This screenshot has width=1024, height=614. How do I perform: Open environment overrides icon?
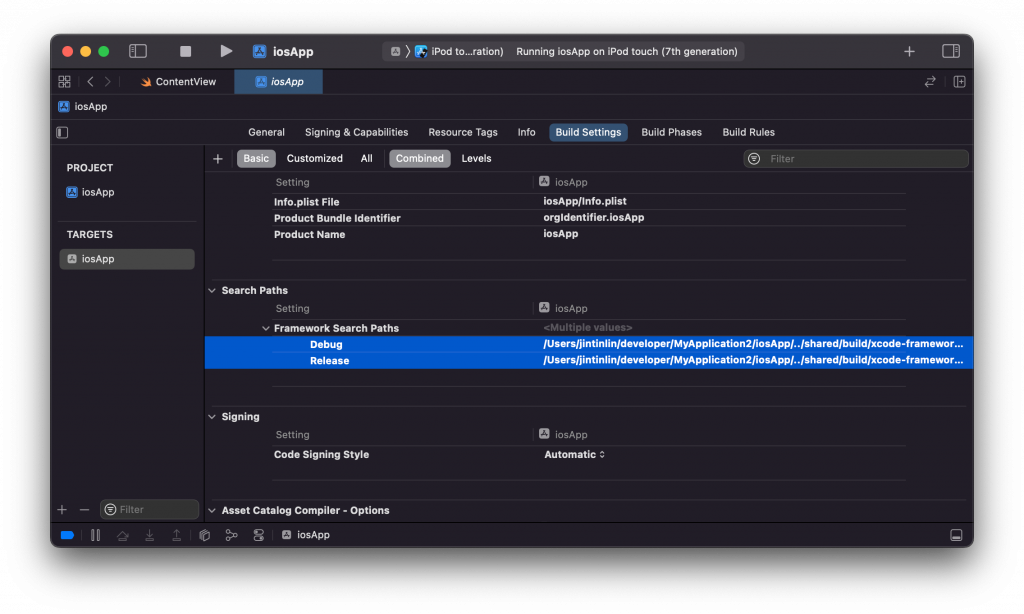click(259, 535)
